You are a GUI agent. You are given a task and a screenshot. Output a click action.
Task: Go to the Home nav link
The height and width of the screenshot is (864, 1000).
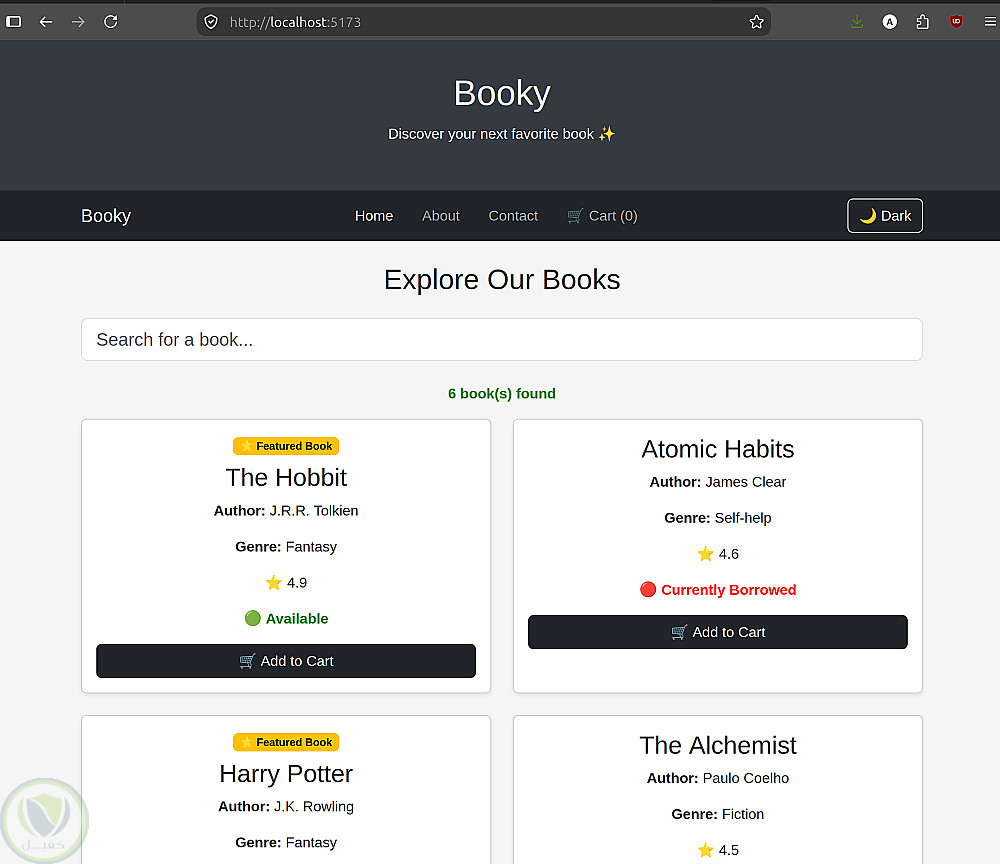(374, 216)
